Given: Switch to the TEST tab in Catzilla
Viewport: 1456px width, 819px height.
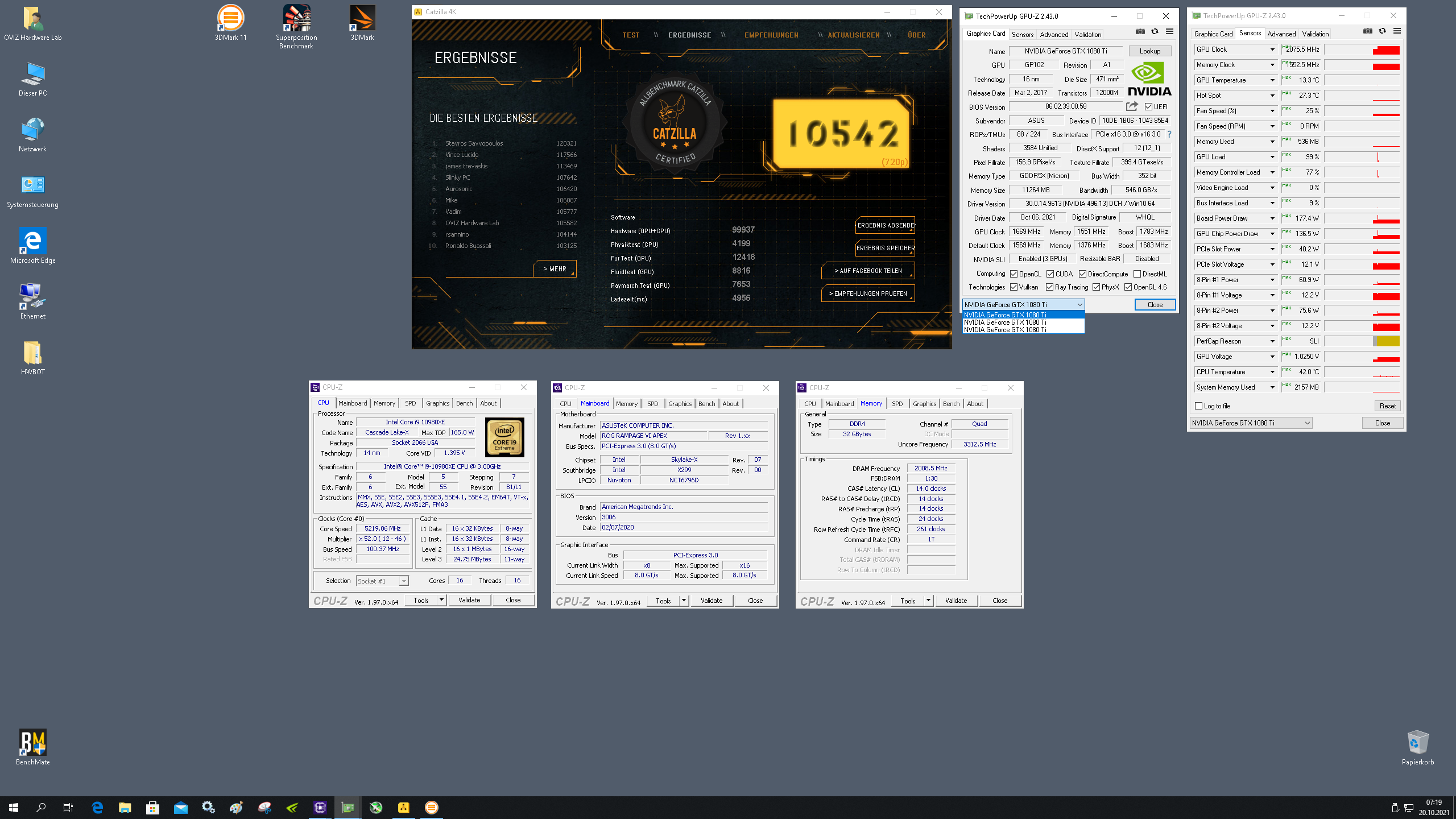Looking at the screenshot, I should coord(631,35).
